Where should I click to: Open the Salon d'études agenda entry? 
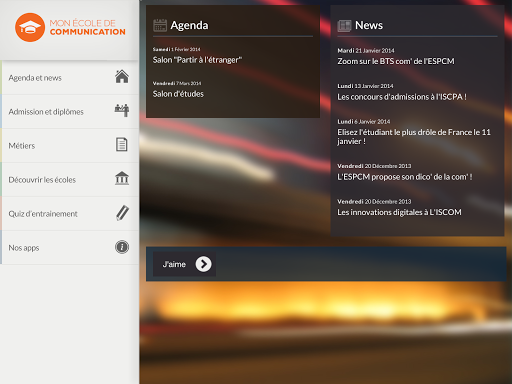(178, 94)
